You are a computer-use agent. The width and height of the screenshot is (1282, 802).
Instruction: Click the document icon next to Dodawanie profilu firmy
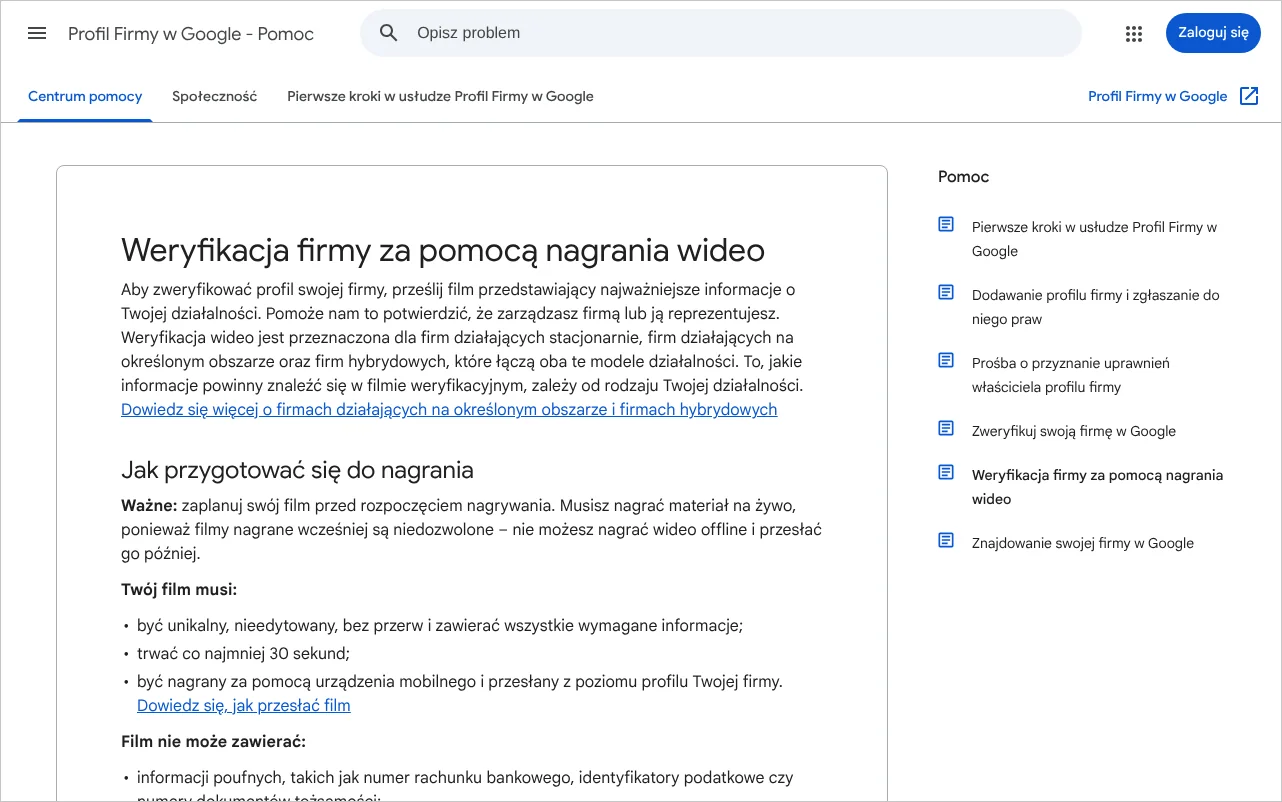pyautogui.click(x=946, y=292)
